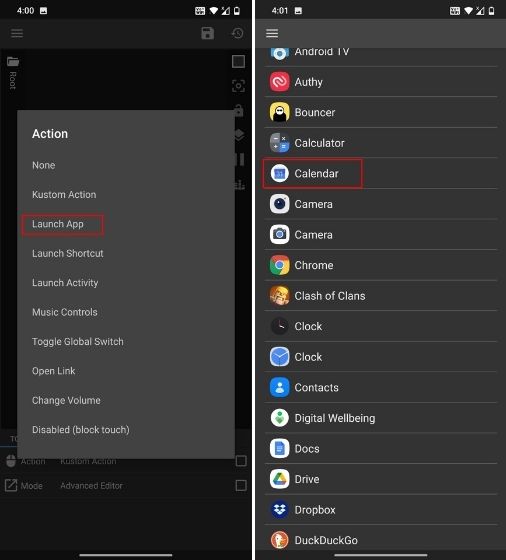Tick the checkbox on the Action row

(241, 461)
